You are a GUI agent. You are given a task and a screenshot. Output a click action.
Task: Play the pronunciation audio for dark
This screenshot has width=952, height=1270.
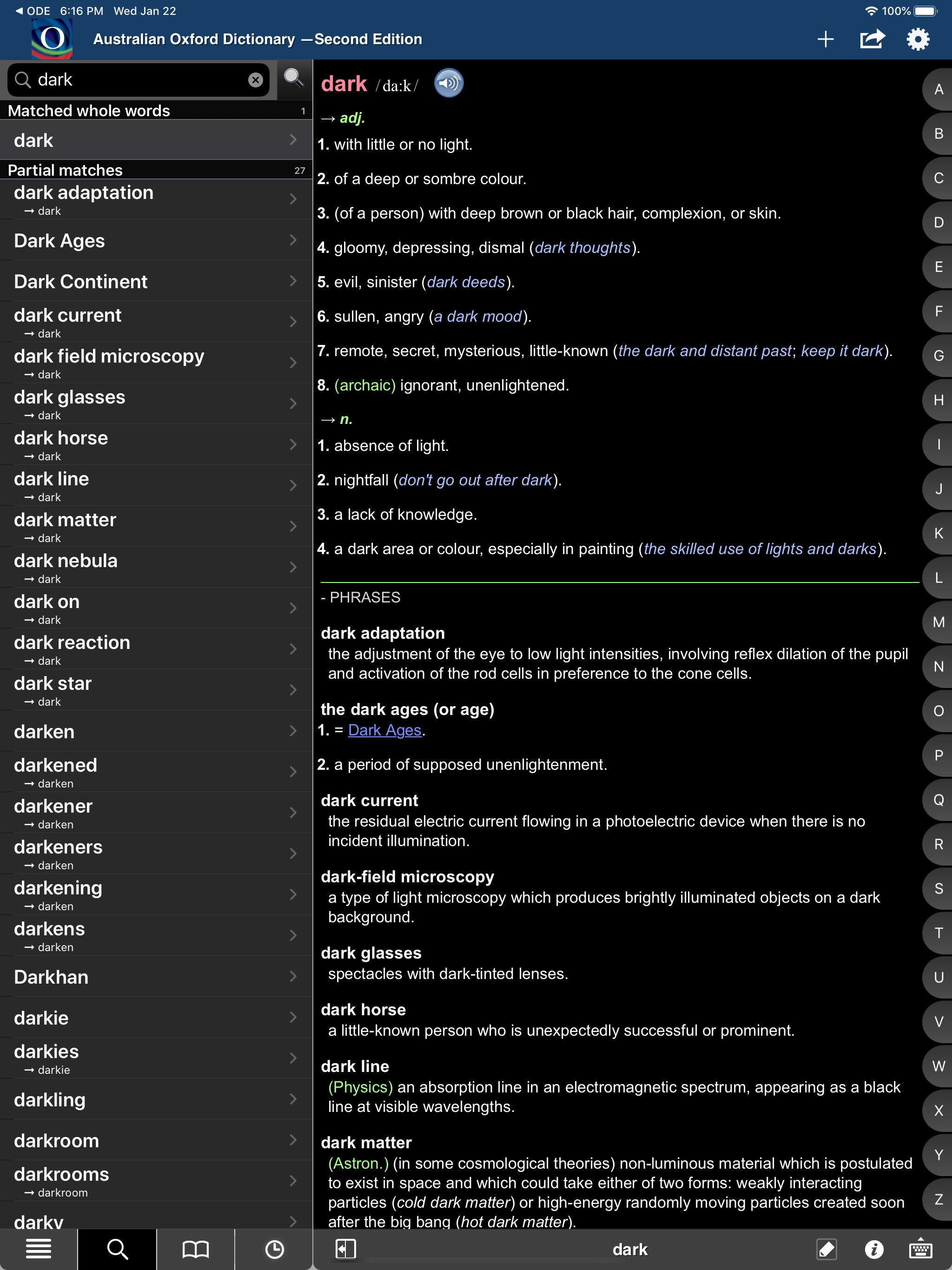pos(449,83)
